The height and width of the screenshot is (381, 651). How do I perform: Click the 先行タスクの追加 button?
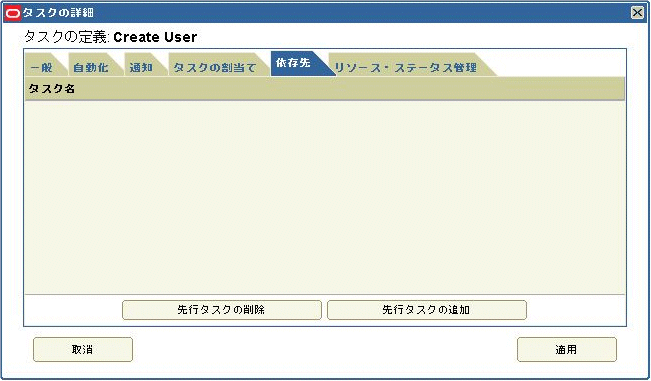click(x=427, y=310)
